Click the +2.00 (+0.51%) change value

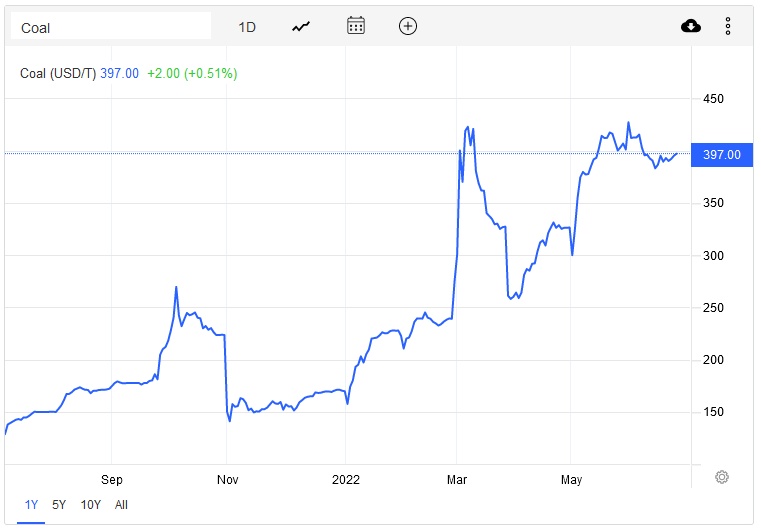192,73
